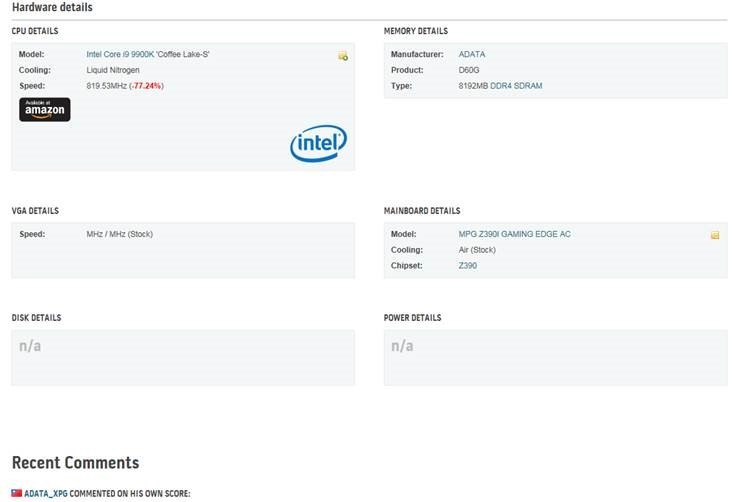
Task: Click the COMMENTED ON HIS OWN SCORE text
Action: 130,494
